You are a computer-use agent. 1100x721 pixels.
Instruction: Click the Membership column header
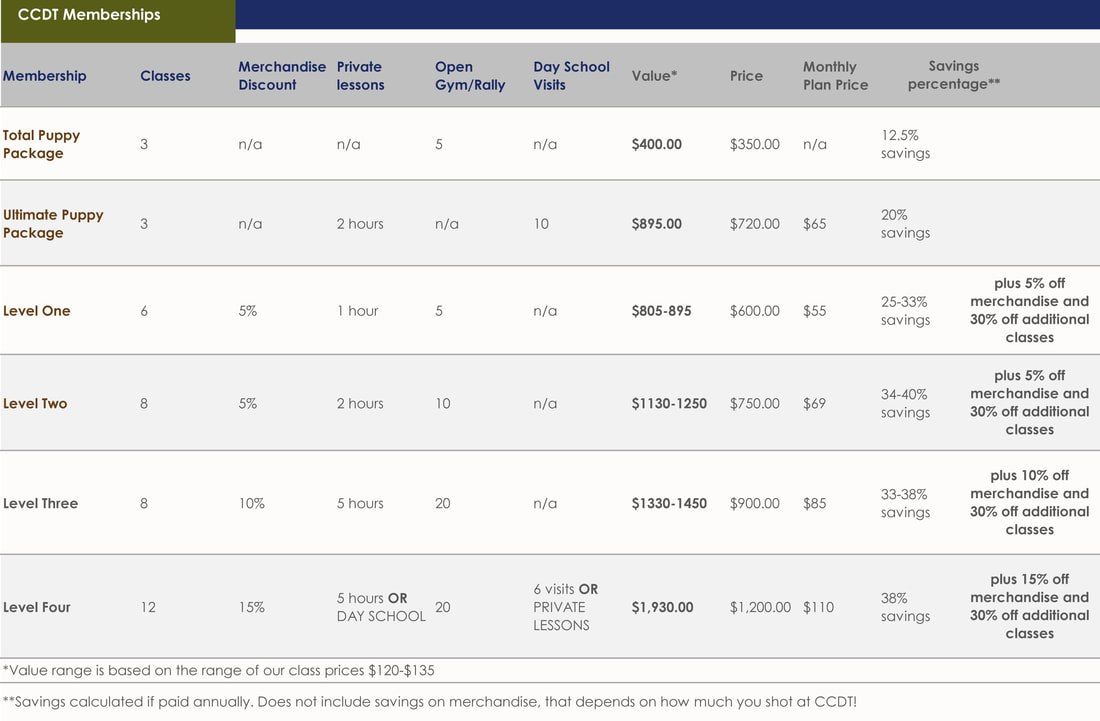[x=45, y=76]
